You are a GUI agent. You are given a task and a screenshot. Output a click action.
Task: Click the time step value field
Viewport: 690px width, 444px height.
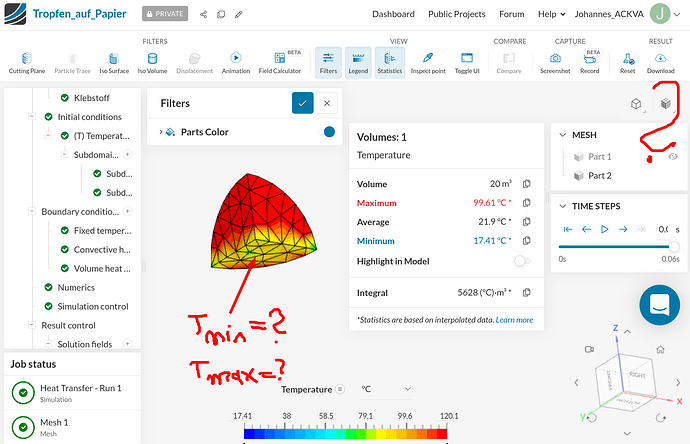tap(663, 229)
